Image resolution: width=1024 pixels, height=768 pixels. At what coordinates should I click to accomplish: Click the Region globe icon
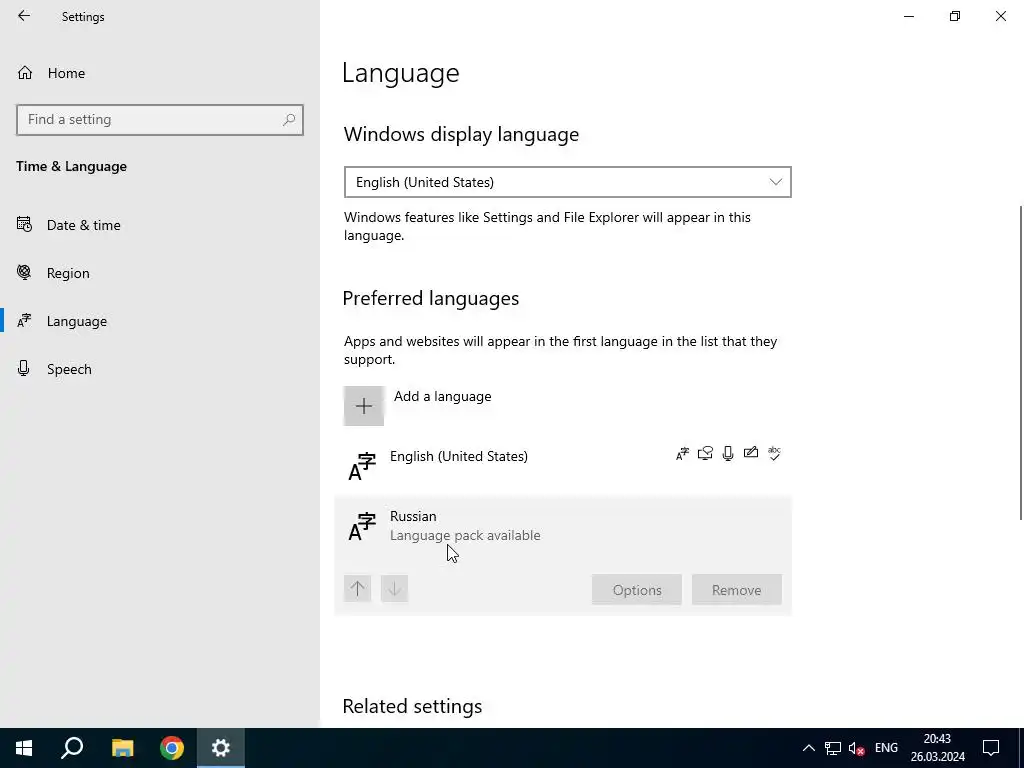24,272
